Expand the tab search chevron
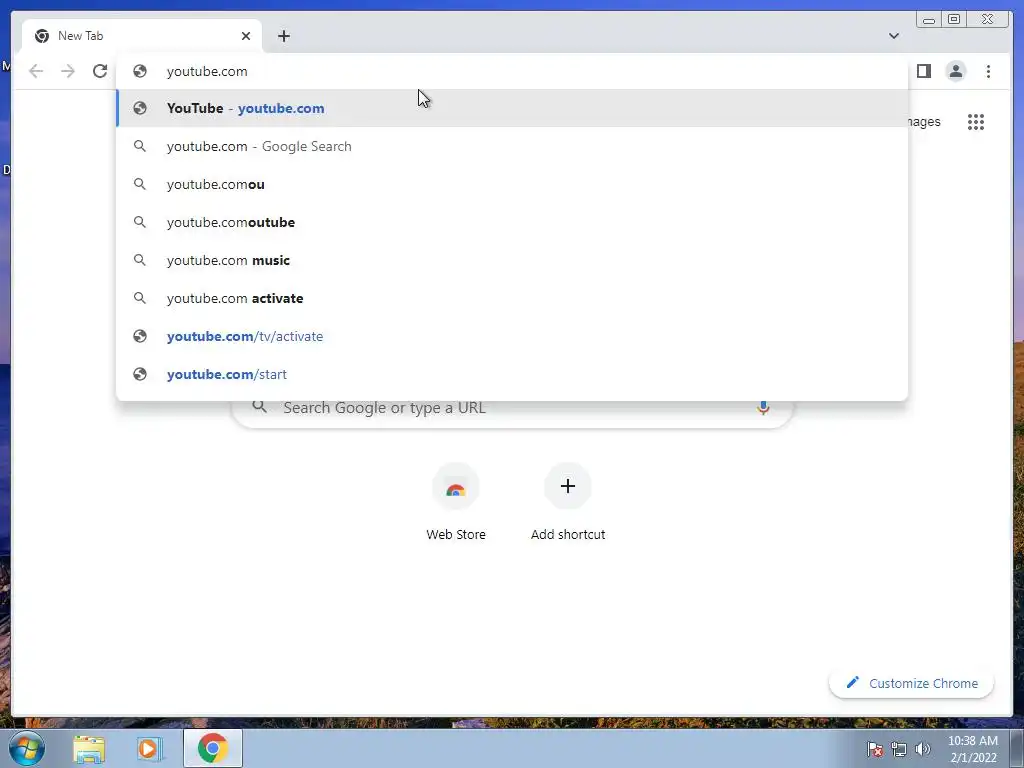The height and width of the screenshot is (768, 1024). pos(893,36)
